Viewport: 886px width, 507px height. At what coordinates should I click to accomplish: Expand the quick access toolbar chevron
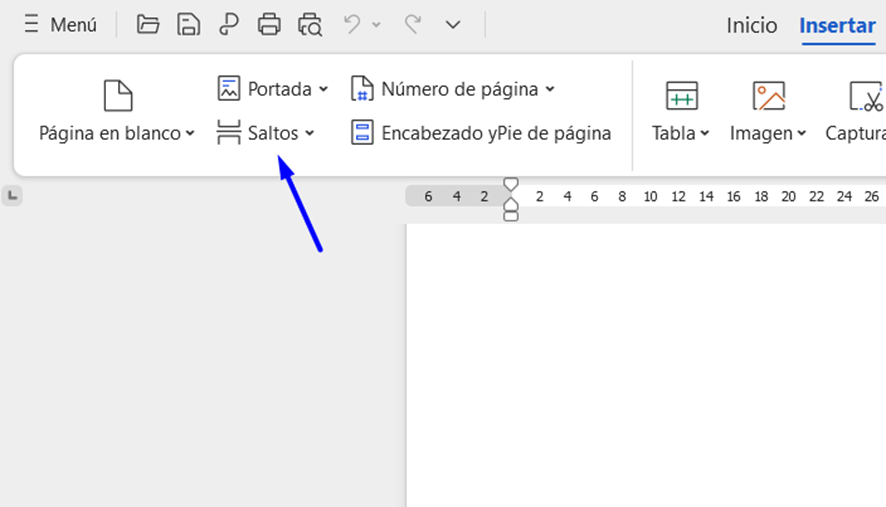pos(453,25)
